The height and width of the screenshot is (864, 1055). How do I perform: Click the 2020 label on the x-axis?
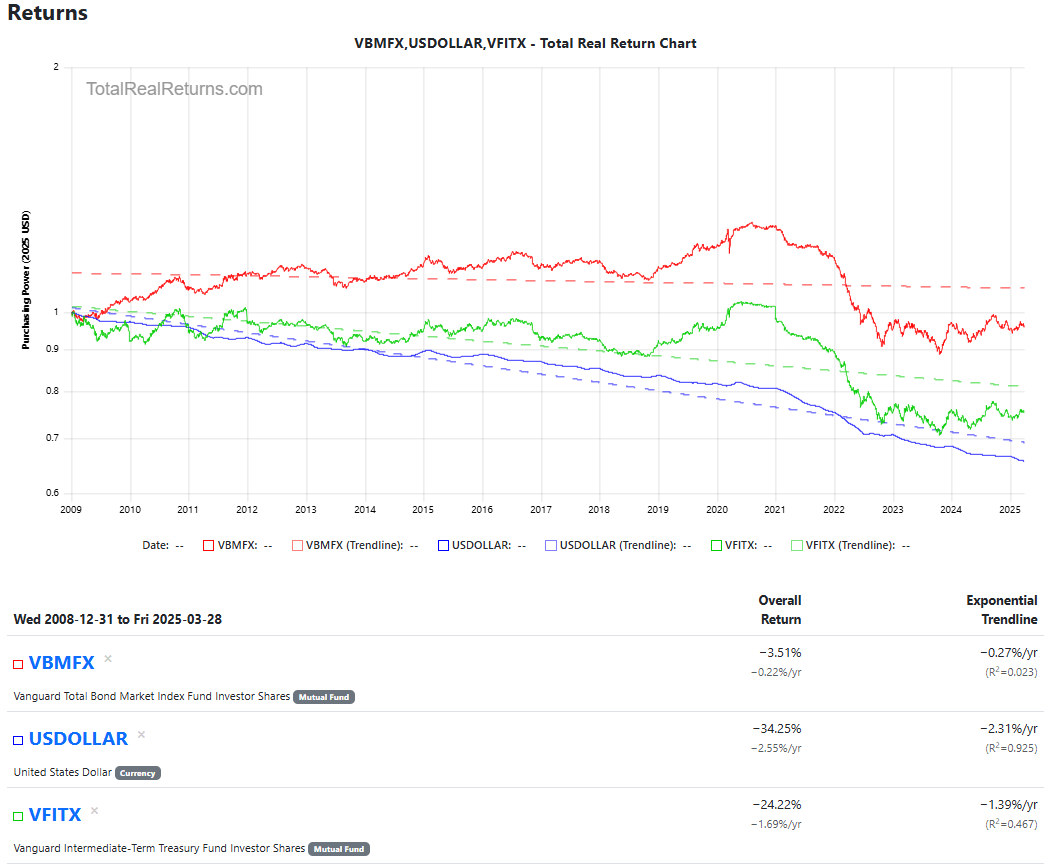pyautogui.click(x=717, y=509)
